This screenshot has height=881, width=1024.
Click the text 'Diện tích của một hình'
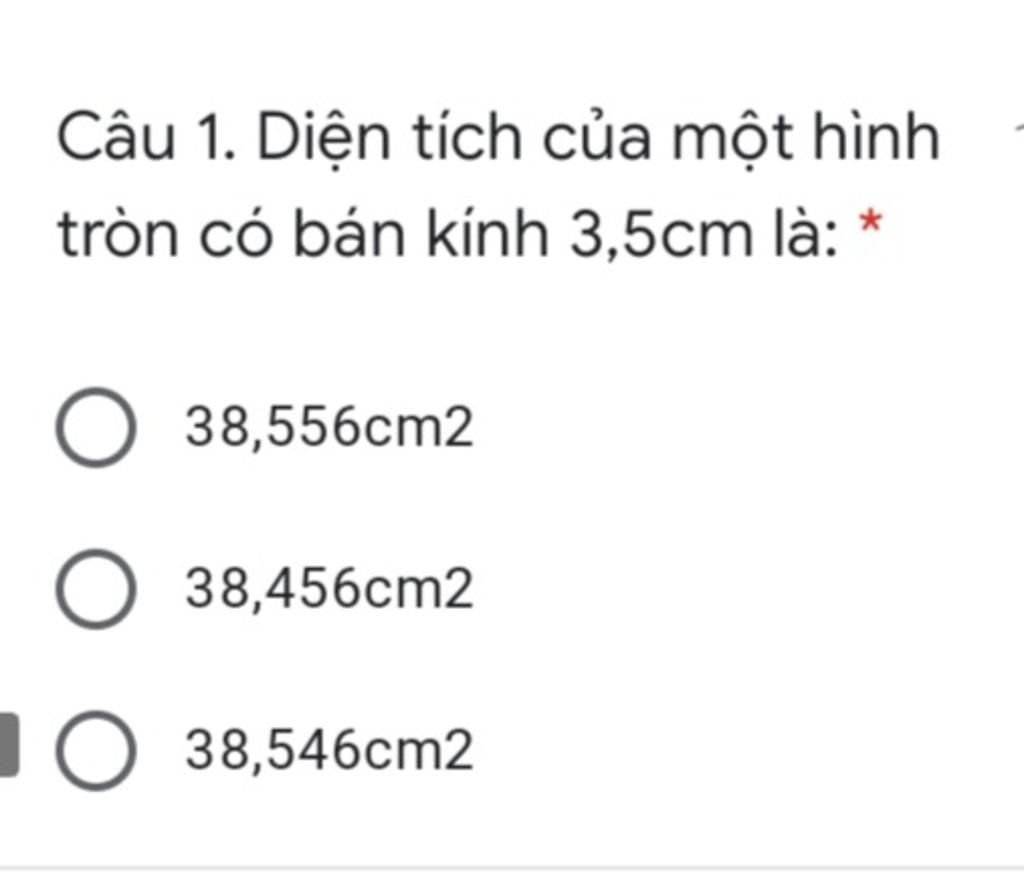coord(598,138)
